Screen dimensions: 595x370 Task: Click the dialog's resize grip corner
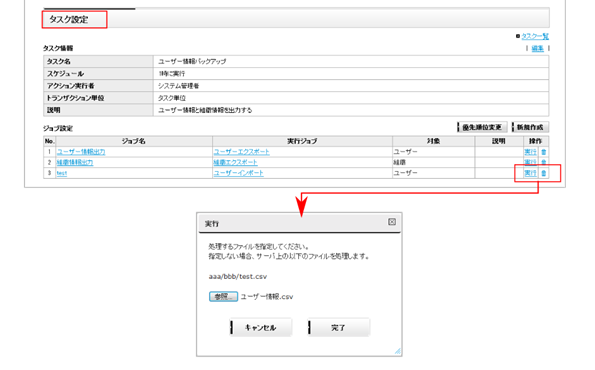pos(397,351)
